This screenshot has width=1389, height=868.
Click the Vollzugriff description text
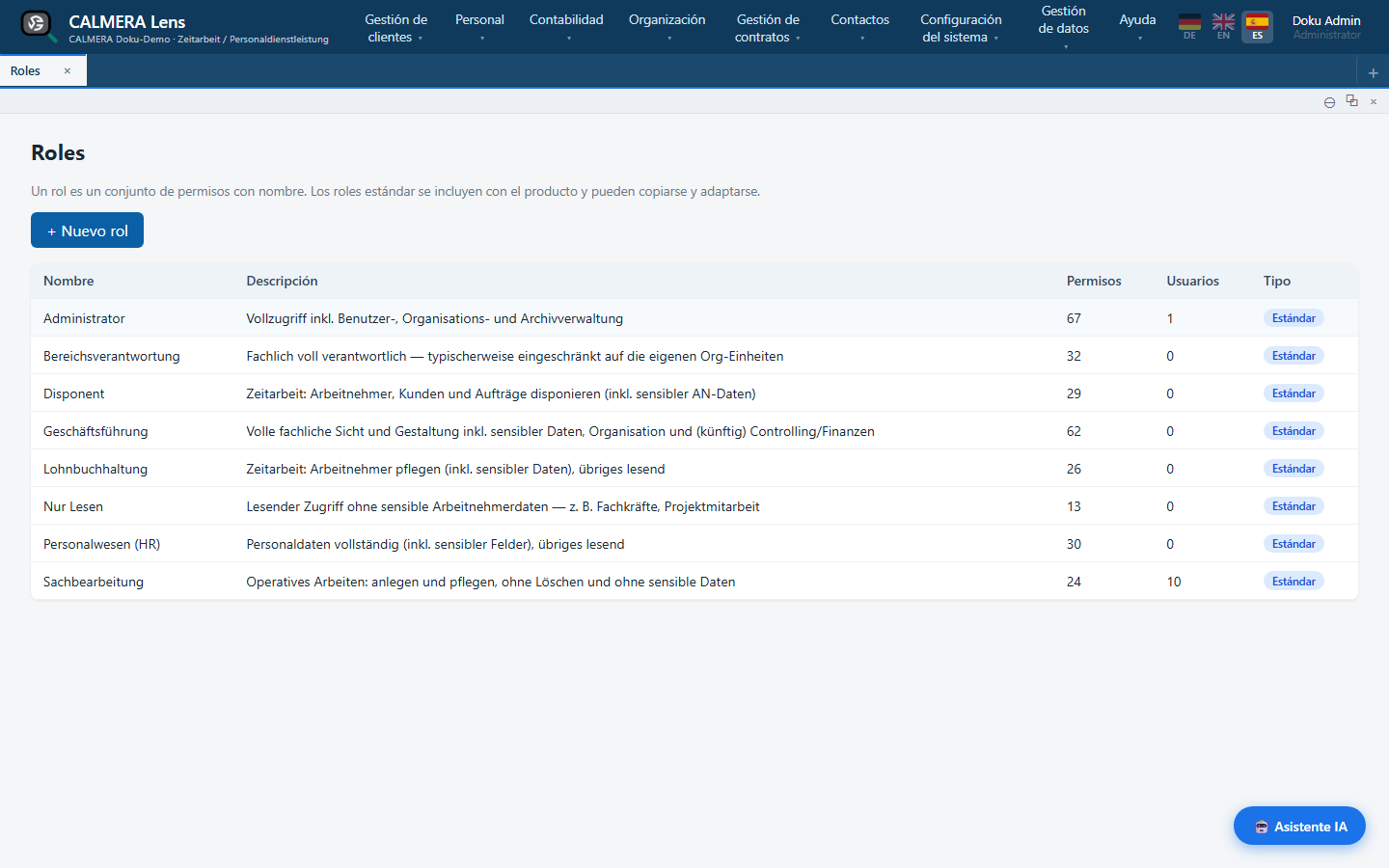[434, 318]
